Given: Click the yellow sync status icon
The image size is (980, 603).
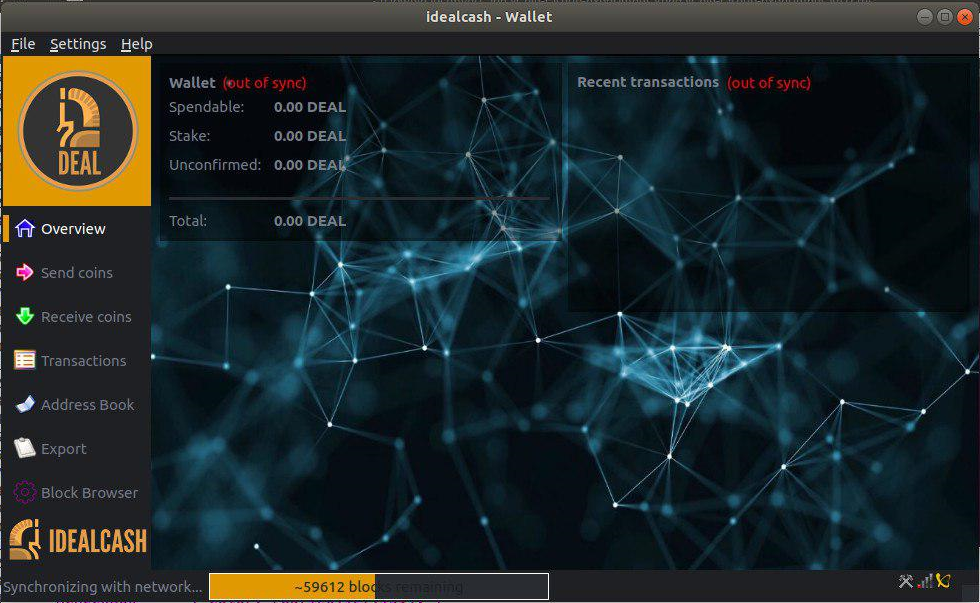Looking at the screenshot, I should [x=943, y=581].
